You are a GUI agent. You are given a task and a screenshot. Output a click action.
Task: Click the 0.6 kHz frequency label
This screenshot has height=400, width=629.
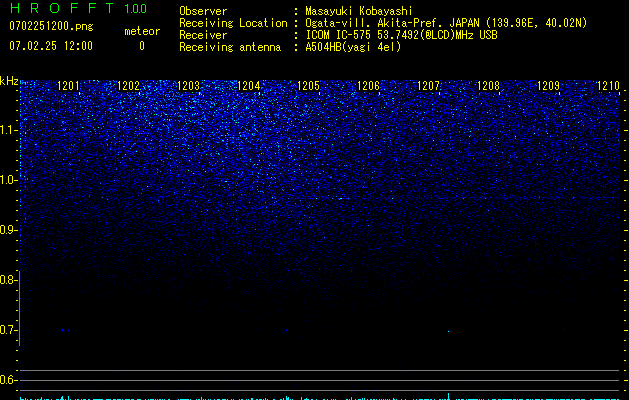tap(7, 380)
